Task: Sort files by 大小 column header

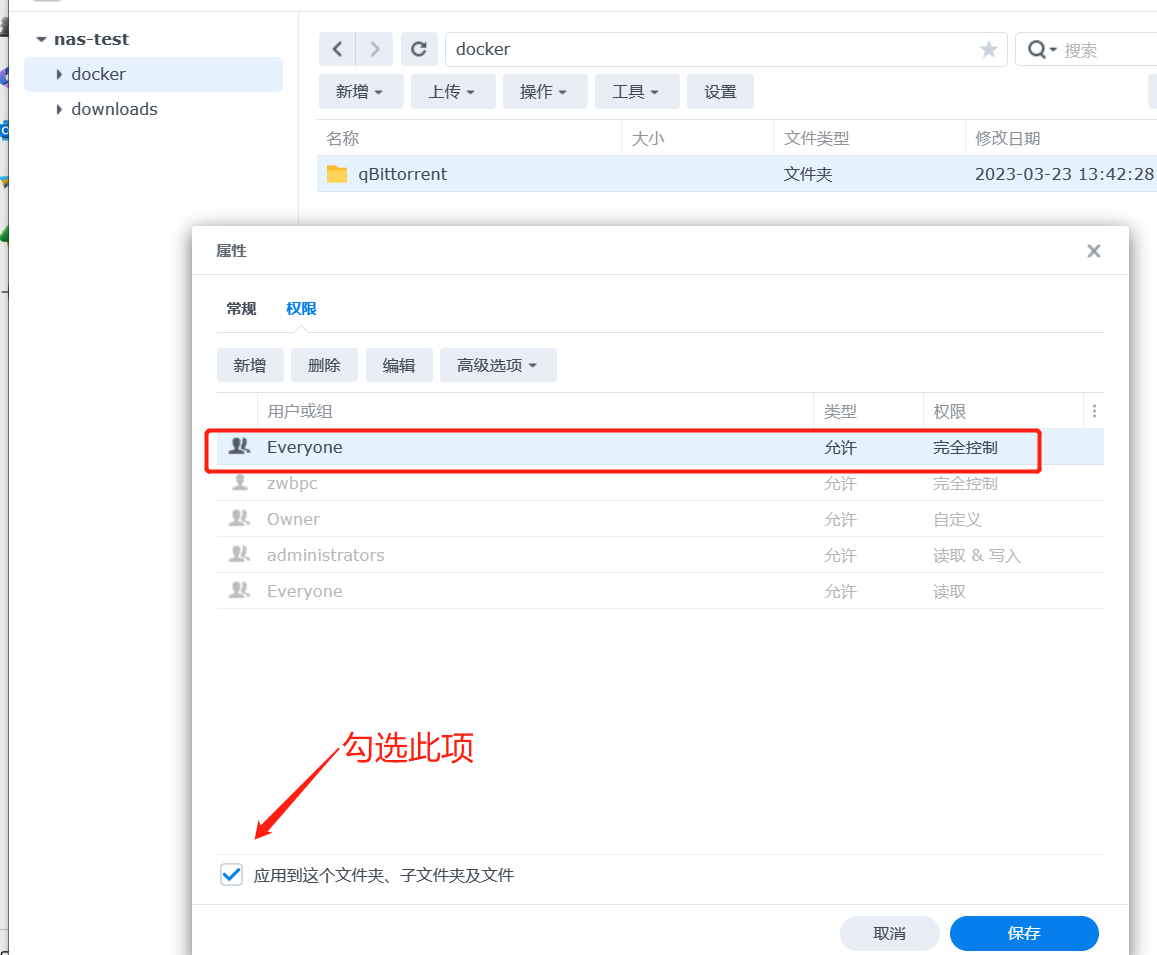Action: pos(697,138)
